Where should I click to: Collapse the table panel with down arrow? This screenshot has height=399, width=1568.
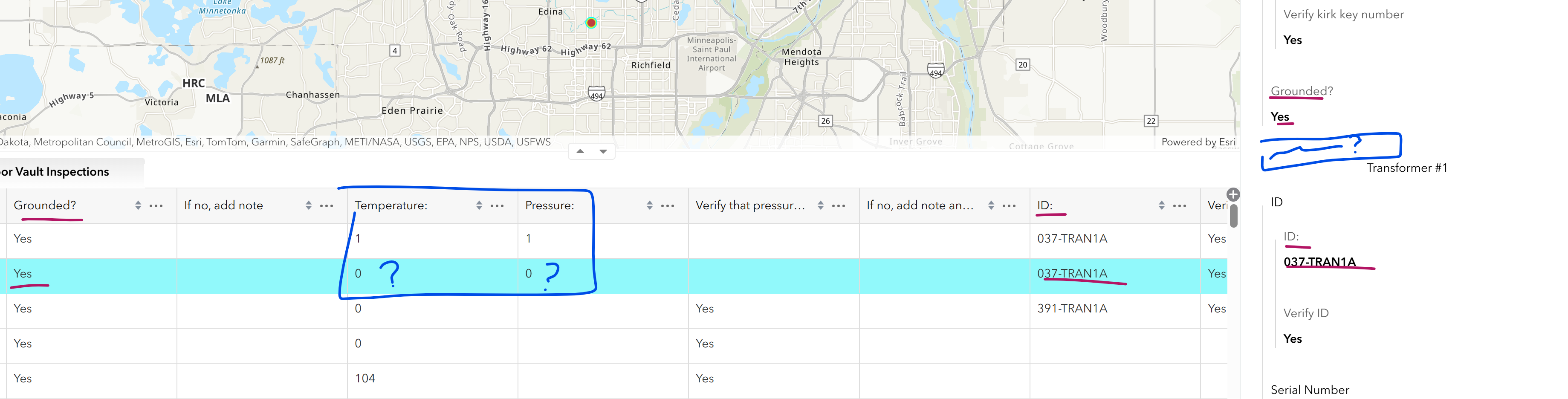click(603, 151)
